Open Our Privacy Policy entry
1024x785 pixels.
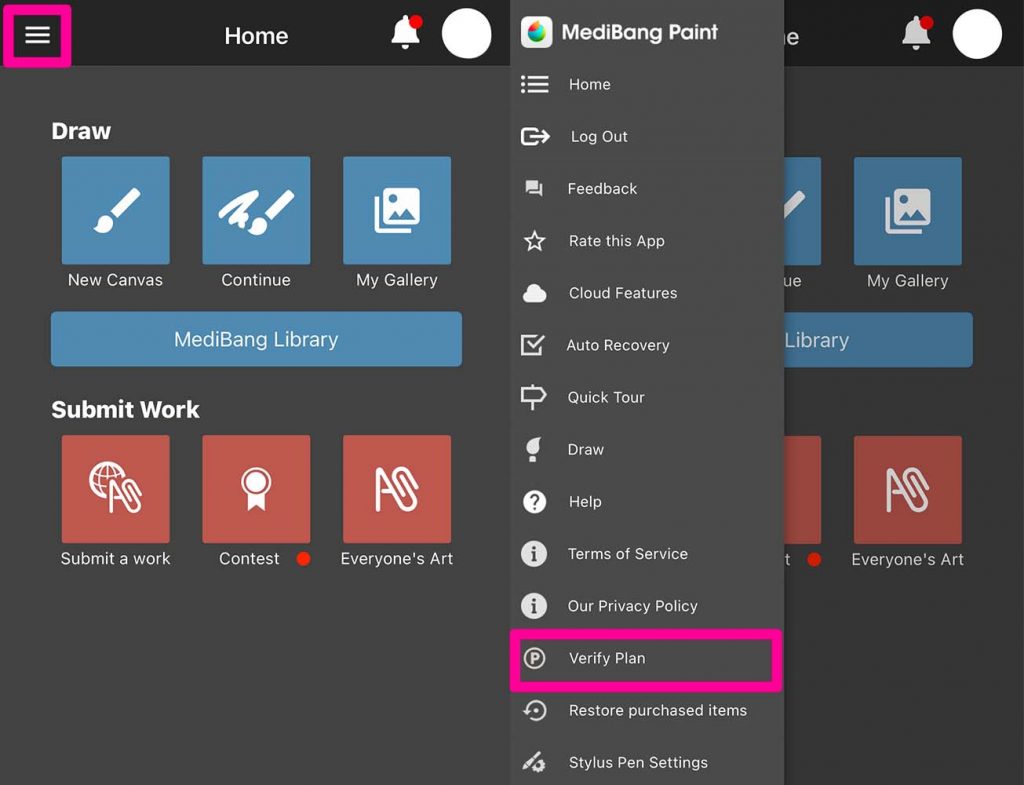coord(647,606)
